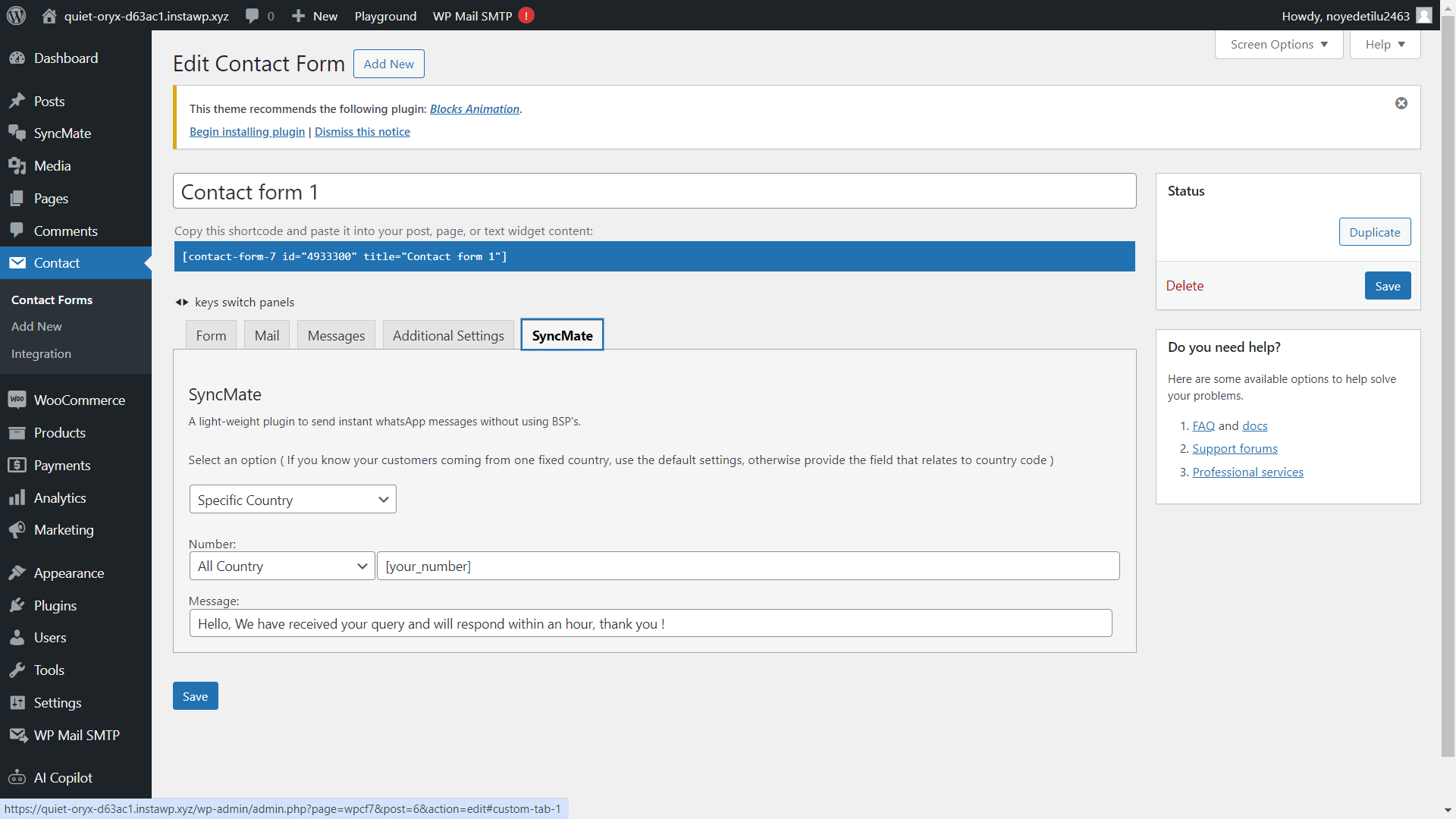This screenshot has width=1456, height=819.
Task: Open the All Country dropdown
Action: click(282, 566)
